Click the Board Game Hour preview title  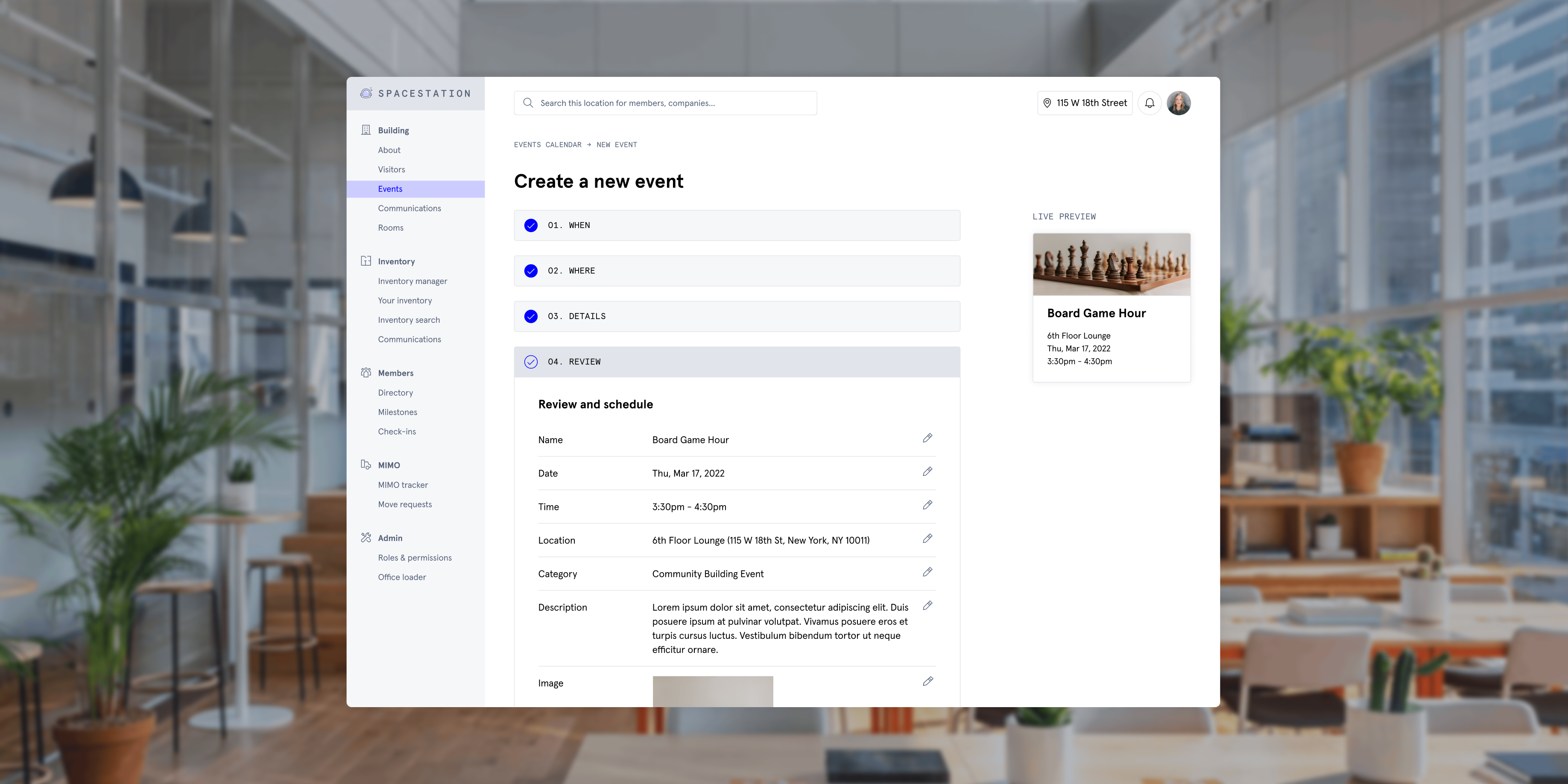coord(1096,313)
